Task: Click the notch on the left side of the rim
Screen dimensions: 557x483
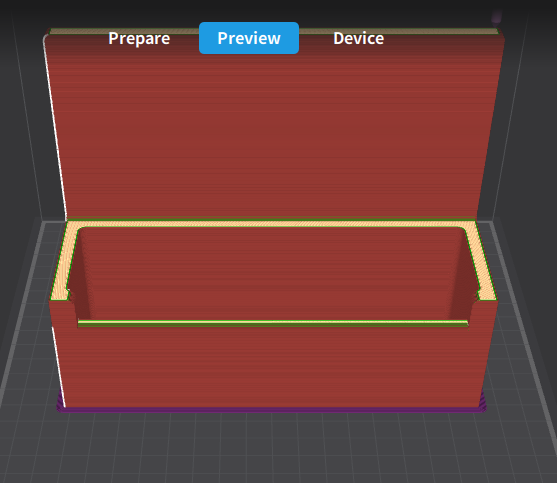Action: [x=70, y=295]
